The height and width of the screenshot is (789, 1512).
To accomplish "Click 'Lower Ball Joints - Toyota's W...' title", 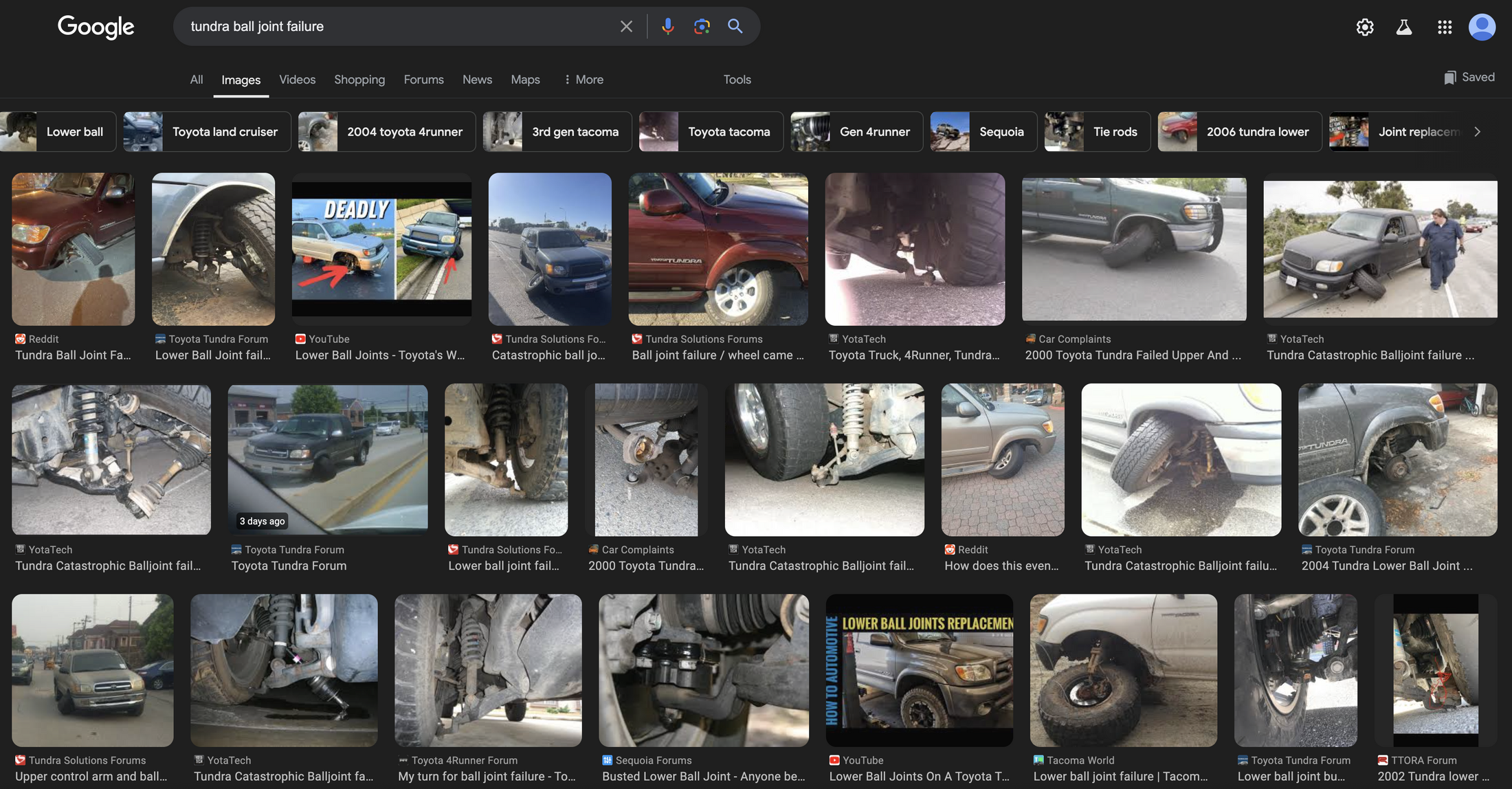I will pyautogui.click(x=380, y=355).
